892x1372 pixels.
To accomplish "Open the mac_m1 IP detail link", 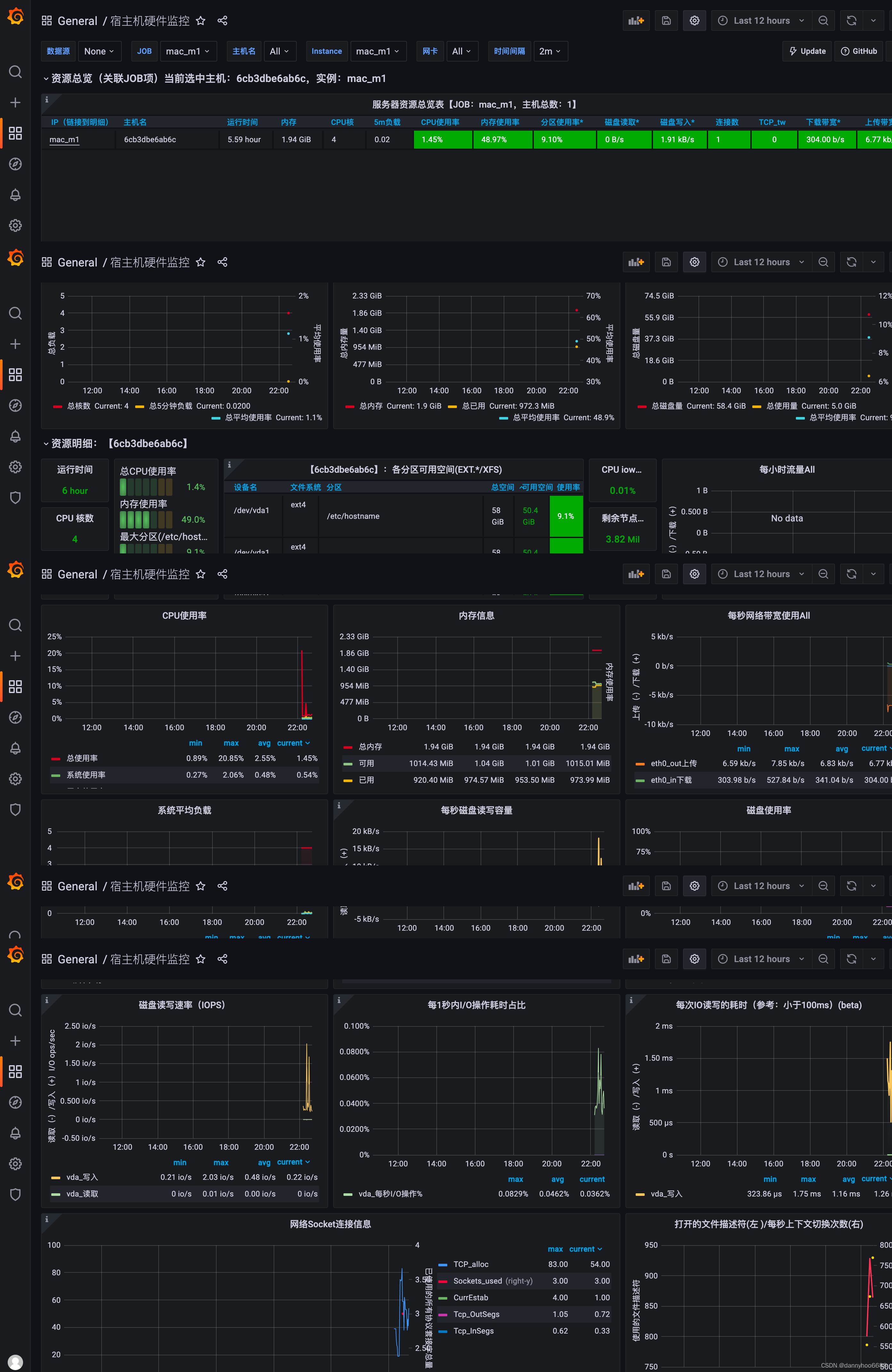I will (64, 140).
